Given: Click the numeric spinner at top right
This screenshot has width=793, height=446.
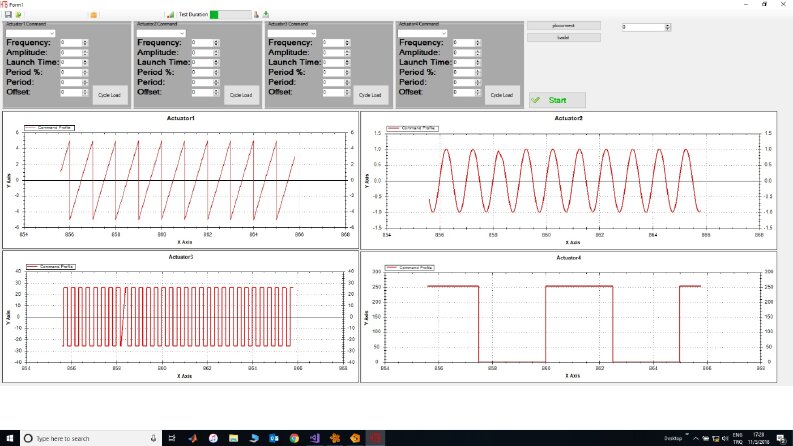Looking at the screenshot, I should point(646,27).
